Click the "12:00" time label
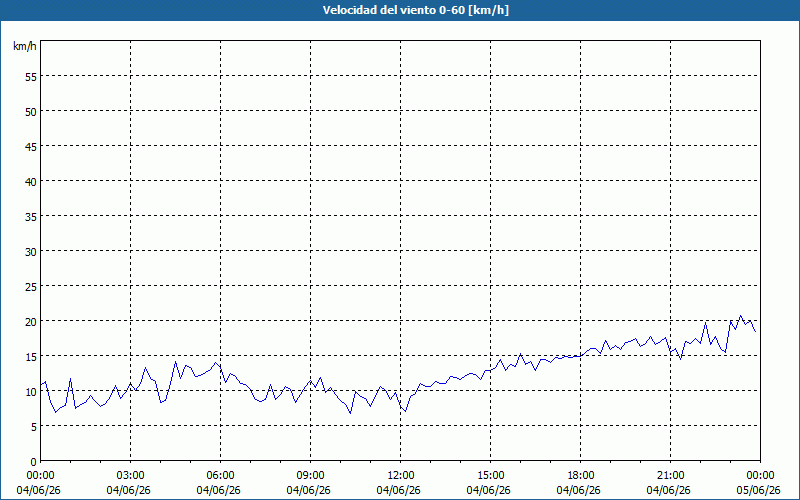 coord(401,476)
